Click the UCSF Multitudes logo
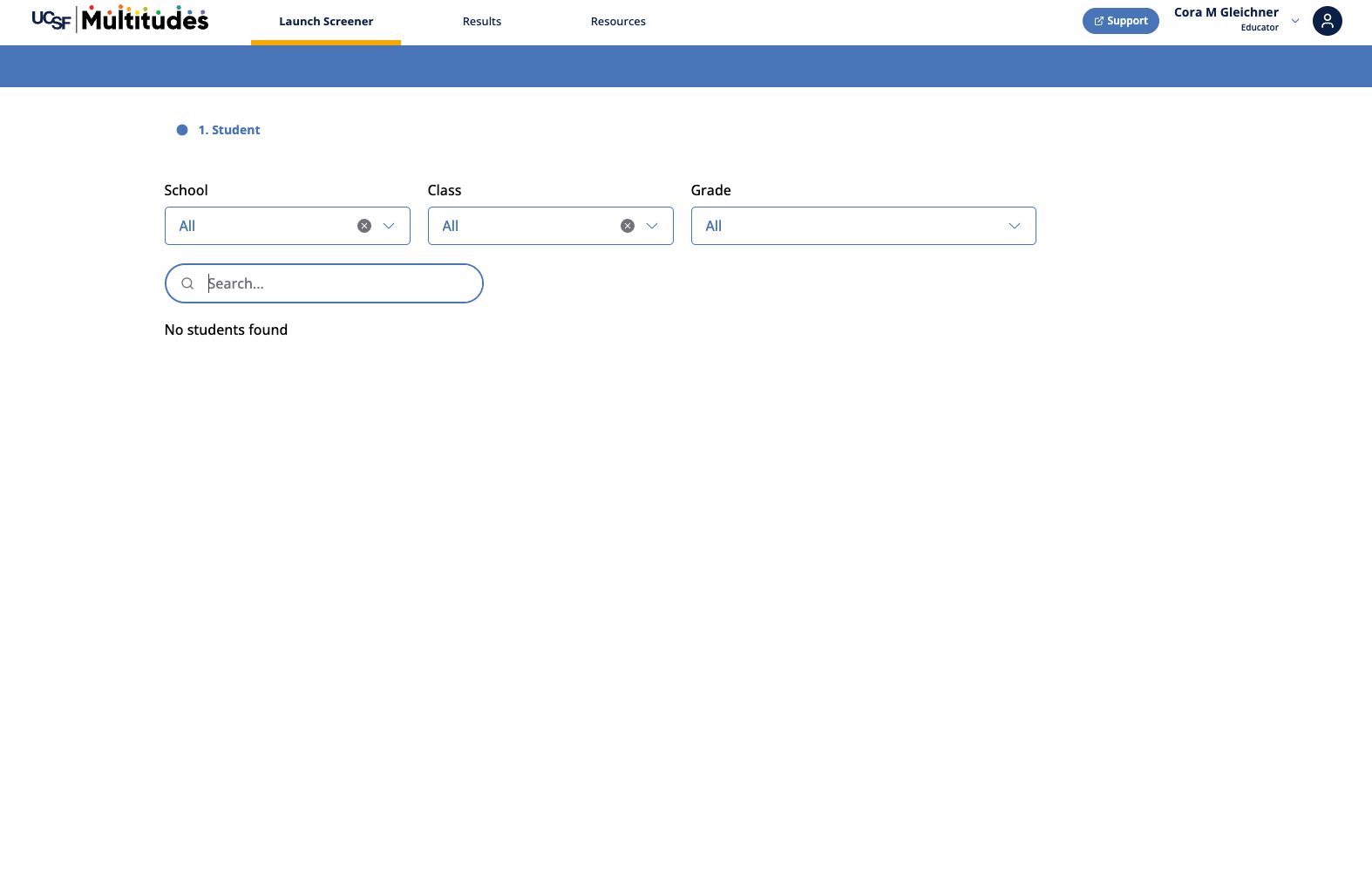The width and height of the screenshot is (1372, 871). tap(120, 18)
